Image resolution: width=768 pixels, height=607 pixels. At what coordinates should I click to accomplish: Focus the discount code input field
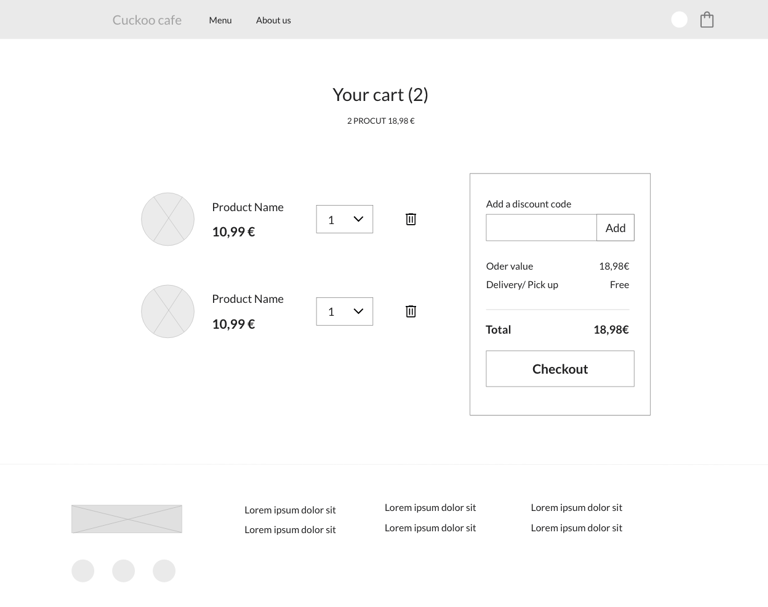(541, 228)
